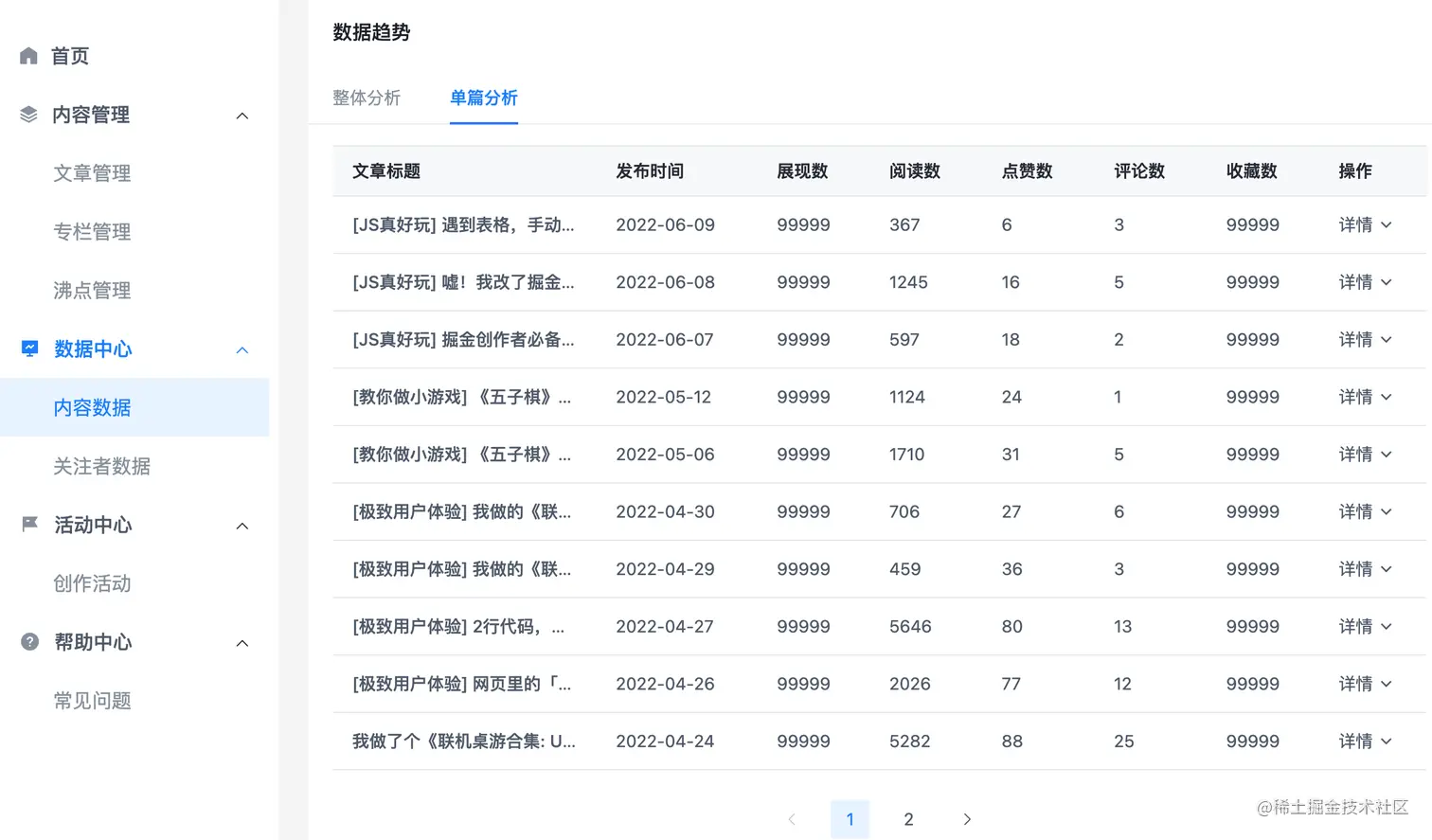Select the 单篇分析 tab

pyautogui.click(x=484, y=98)
